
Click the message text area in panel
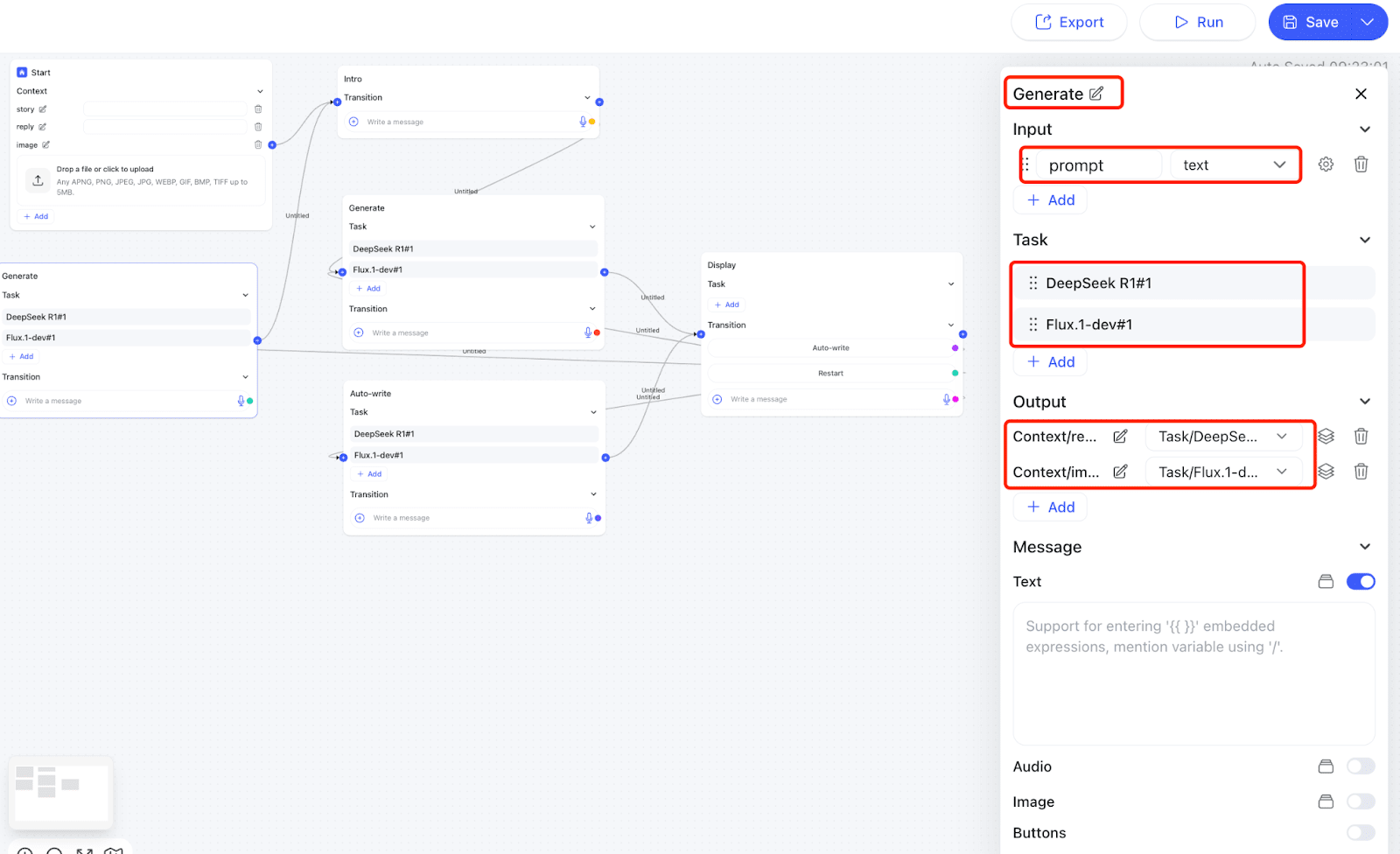[x=1194, y=674]
